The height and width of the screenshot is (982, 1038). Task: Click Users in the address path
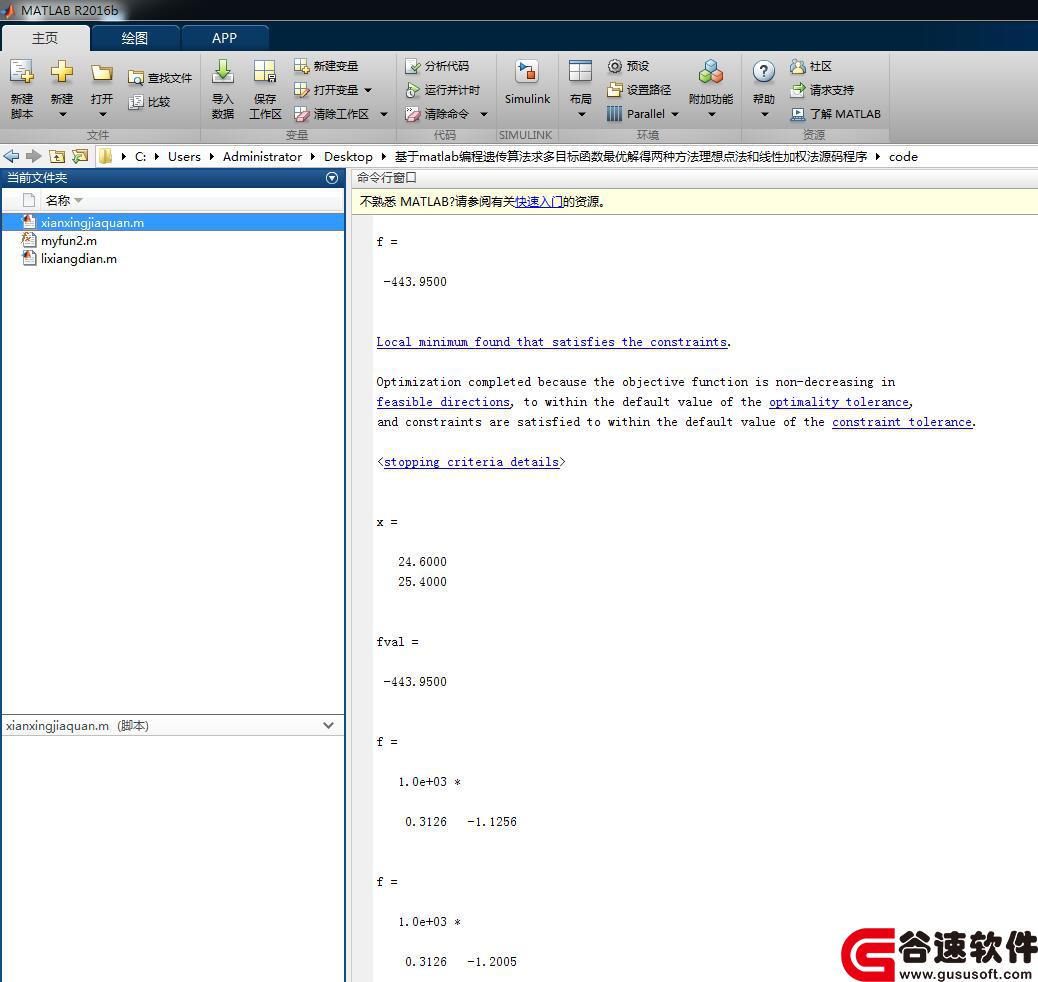pyautogui.click(x=184, y=157)
